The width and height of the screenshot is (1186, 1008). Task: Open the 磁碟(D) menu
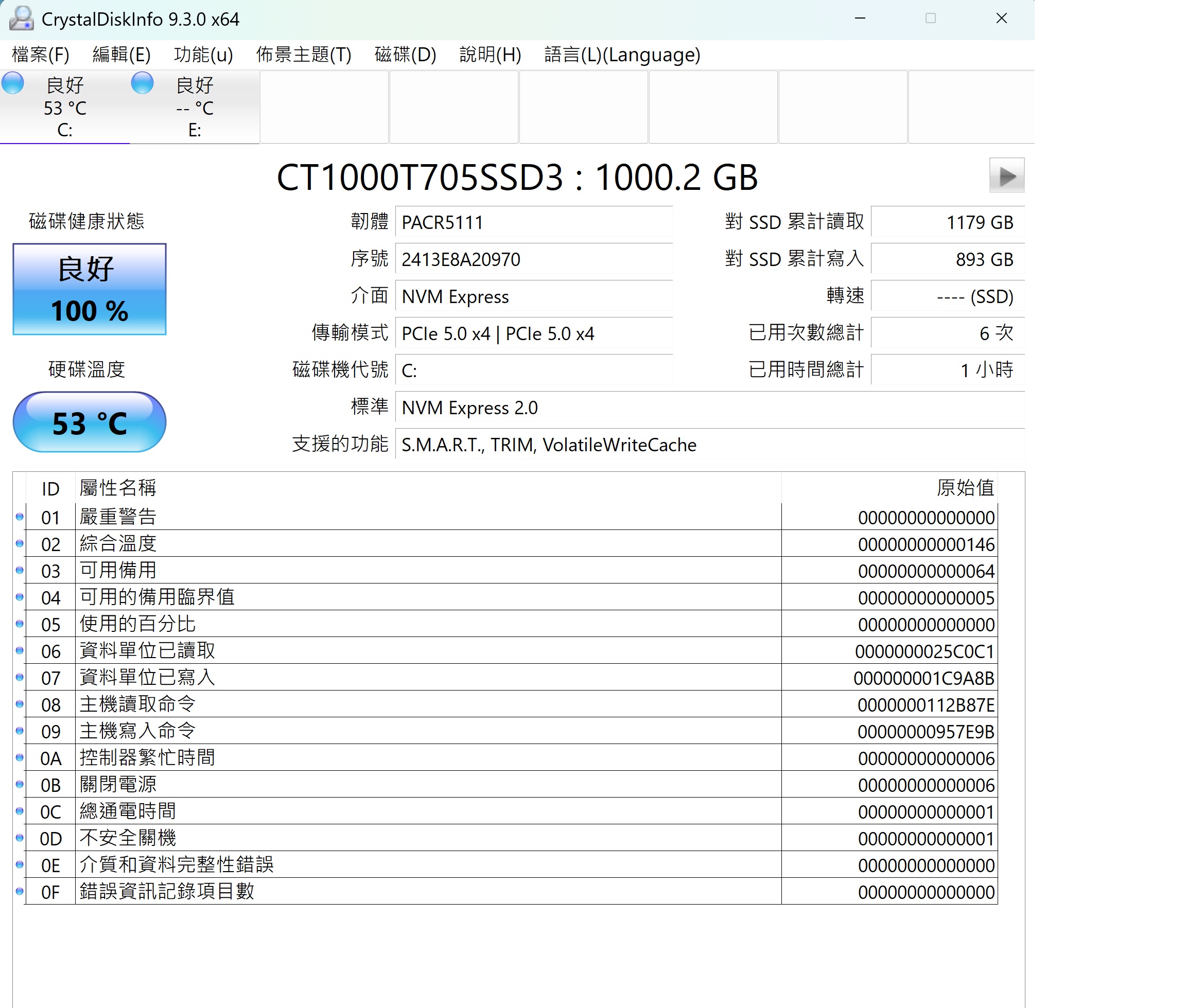405,55
